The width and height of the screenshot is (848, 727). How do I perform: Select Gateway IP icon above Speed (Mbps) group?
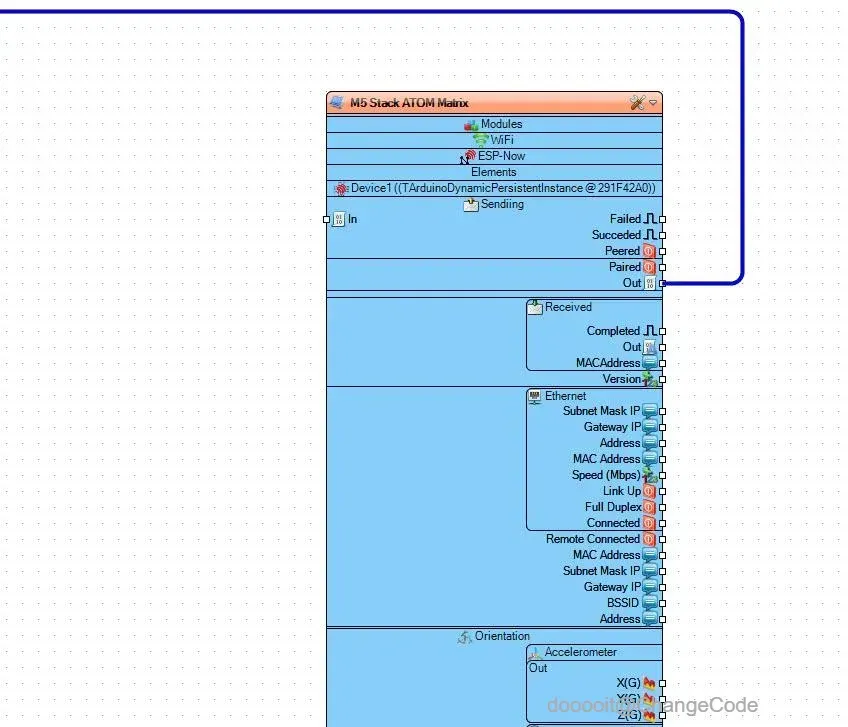click(x=650, y=427)
